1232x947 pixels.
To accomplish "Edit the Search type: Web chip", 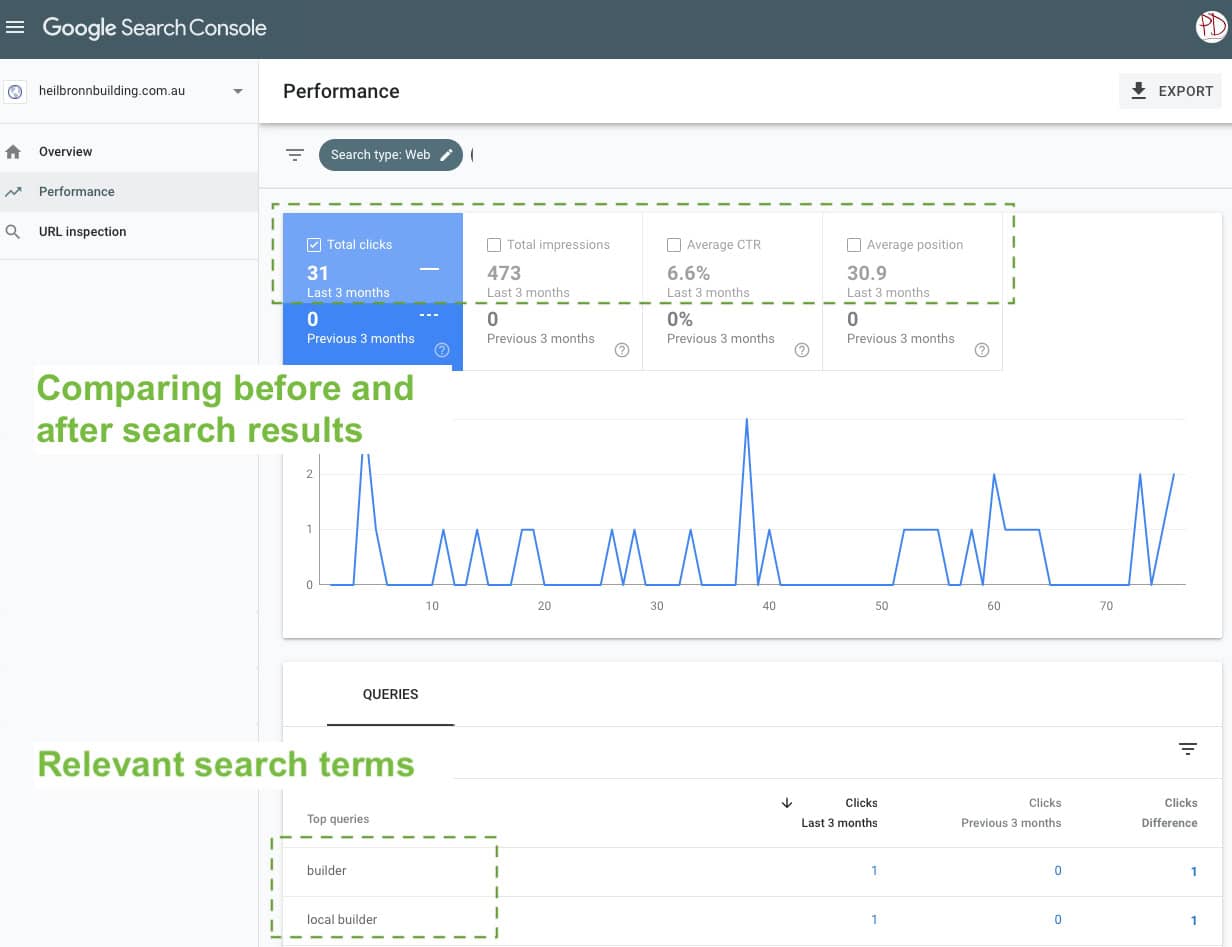I will coord(391,155).
